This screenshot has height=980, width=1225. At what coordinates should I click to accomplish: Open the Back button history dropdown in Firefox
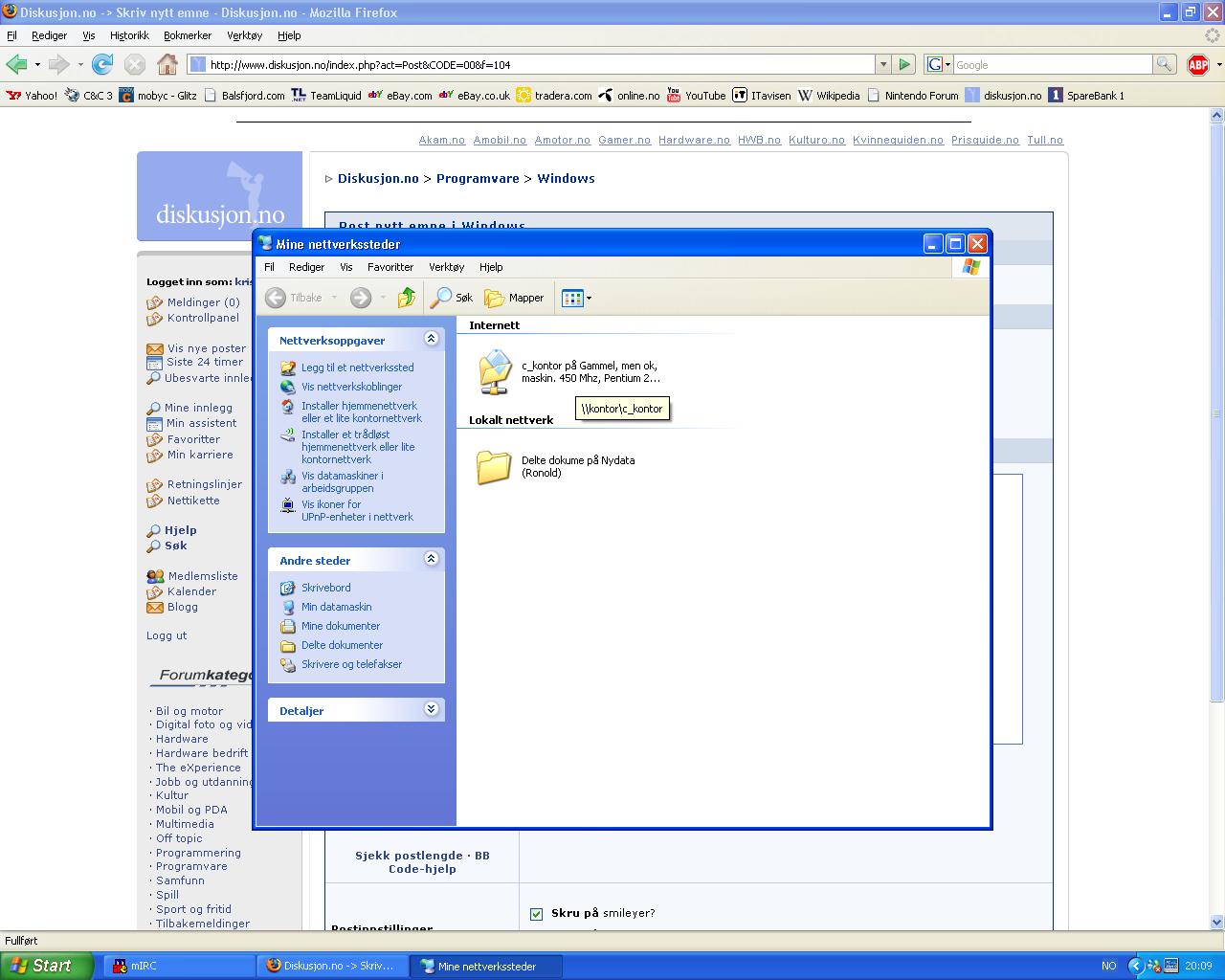37,64
